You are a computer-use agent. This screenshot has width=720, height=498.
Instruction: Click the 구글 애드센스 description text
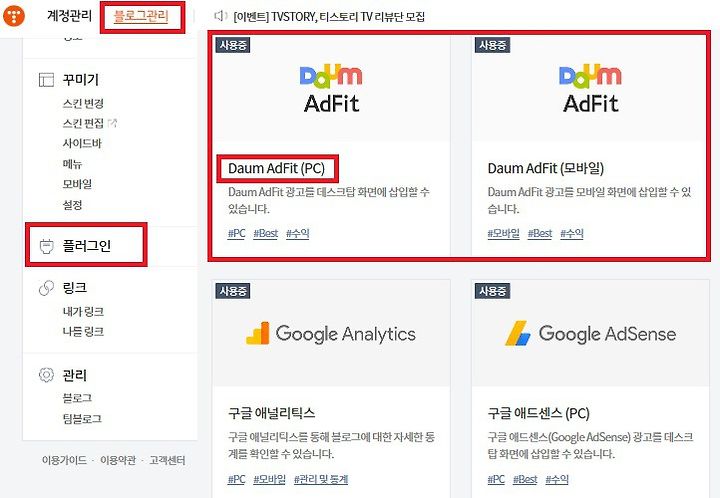(x=590, y=445)
